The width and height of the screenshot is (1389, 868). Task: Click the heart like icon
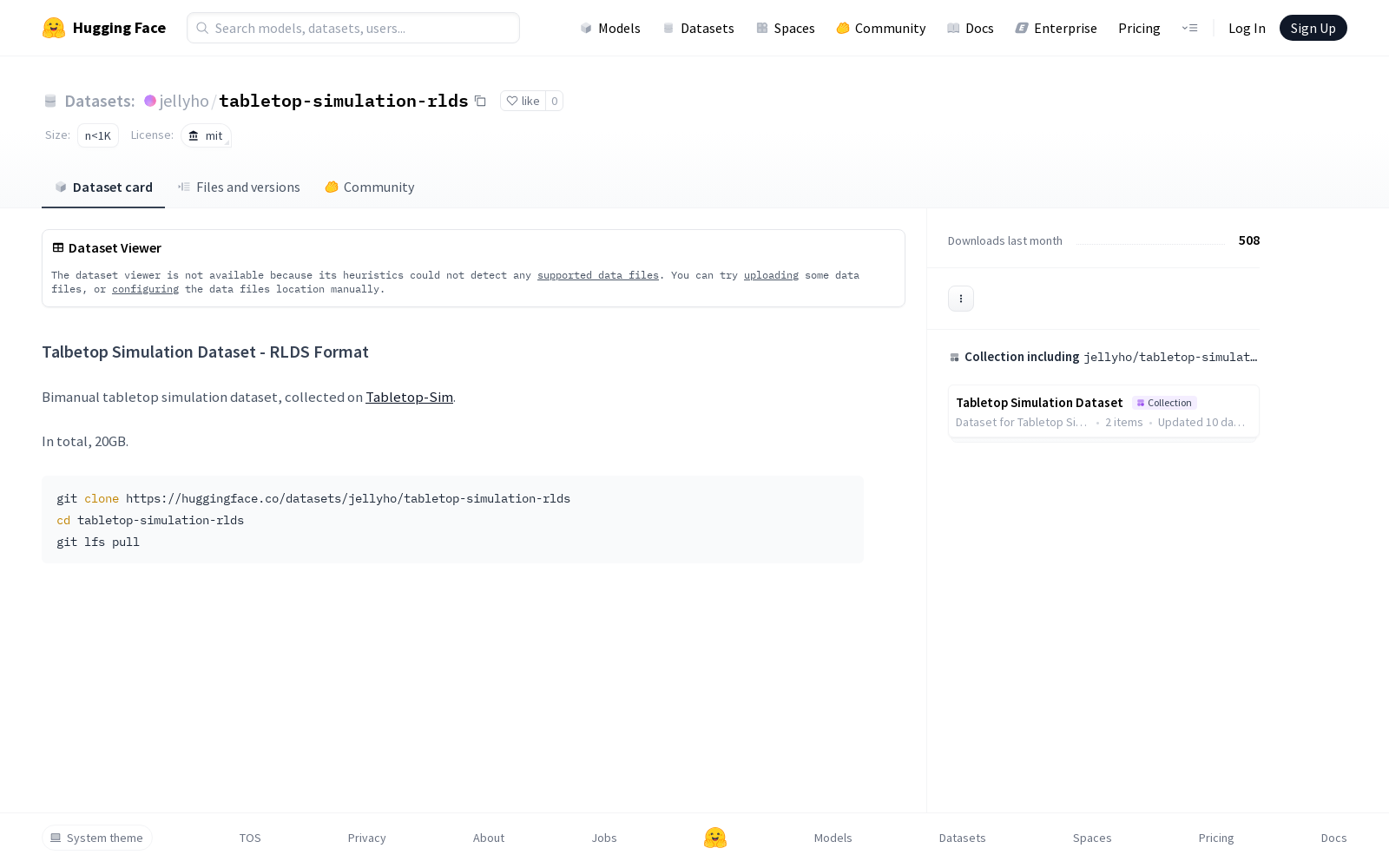pos(512,101)
